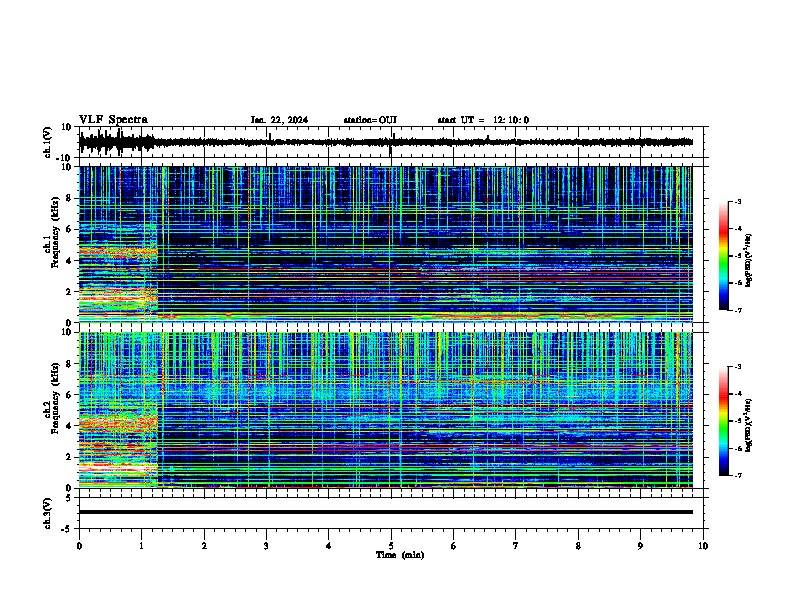Click the ch.2 frequency spectrogram panel
The image size is (792, 612).
386,410
